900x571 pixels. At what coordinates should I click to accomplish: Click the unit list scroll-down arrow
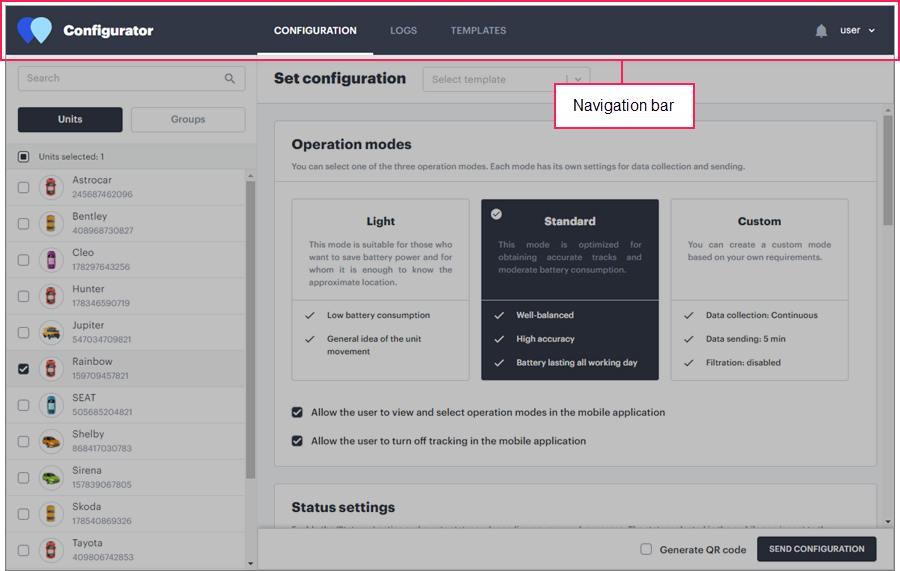pyautogui.click(x=250, y=564)
